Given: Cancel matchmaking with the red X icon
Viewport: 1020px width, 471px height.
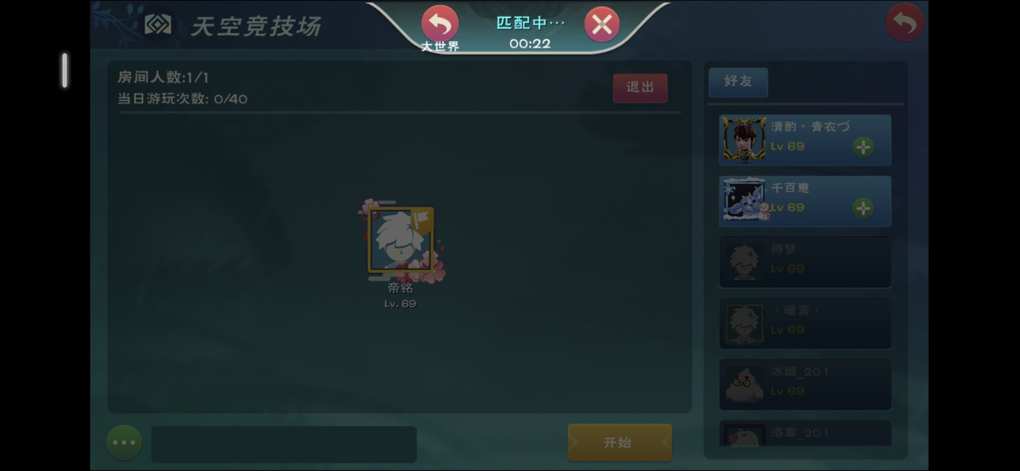Looking at the screenshot, I should click(x=602, y=25).
